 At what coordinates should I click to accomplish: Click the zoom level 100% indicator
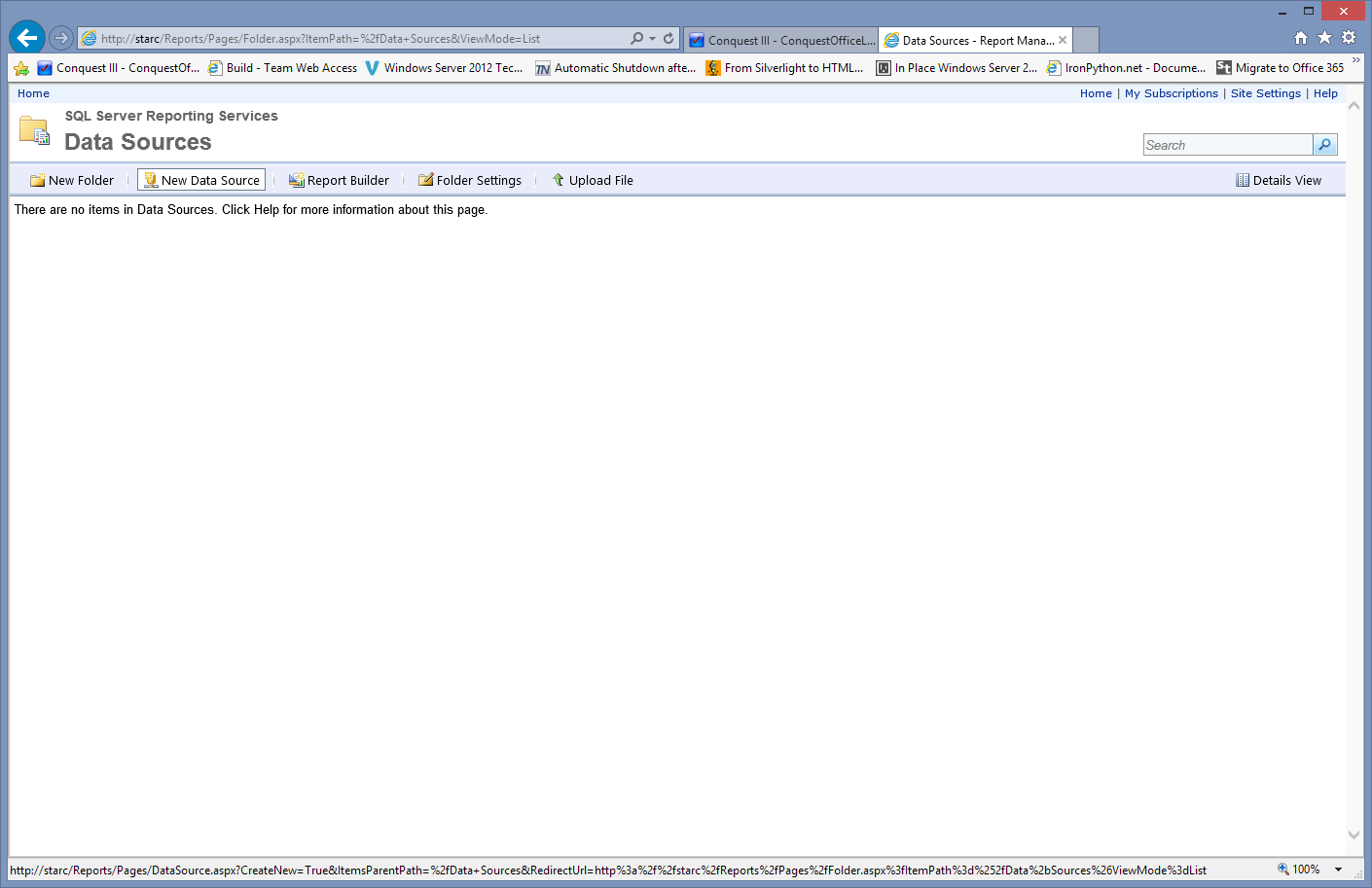(x=1299, y=870)
